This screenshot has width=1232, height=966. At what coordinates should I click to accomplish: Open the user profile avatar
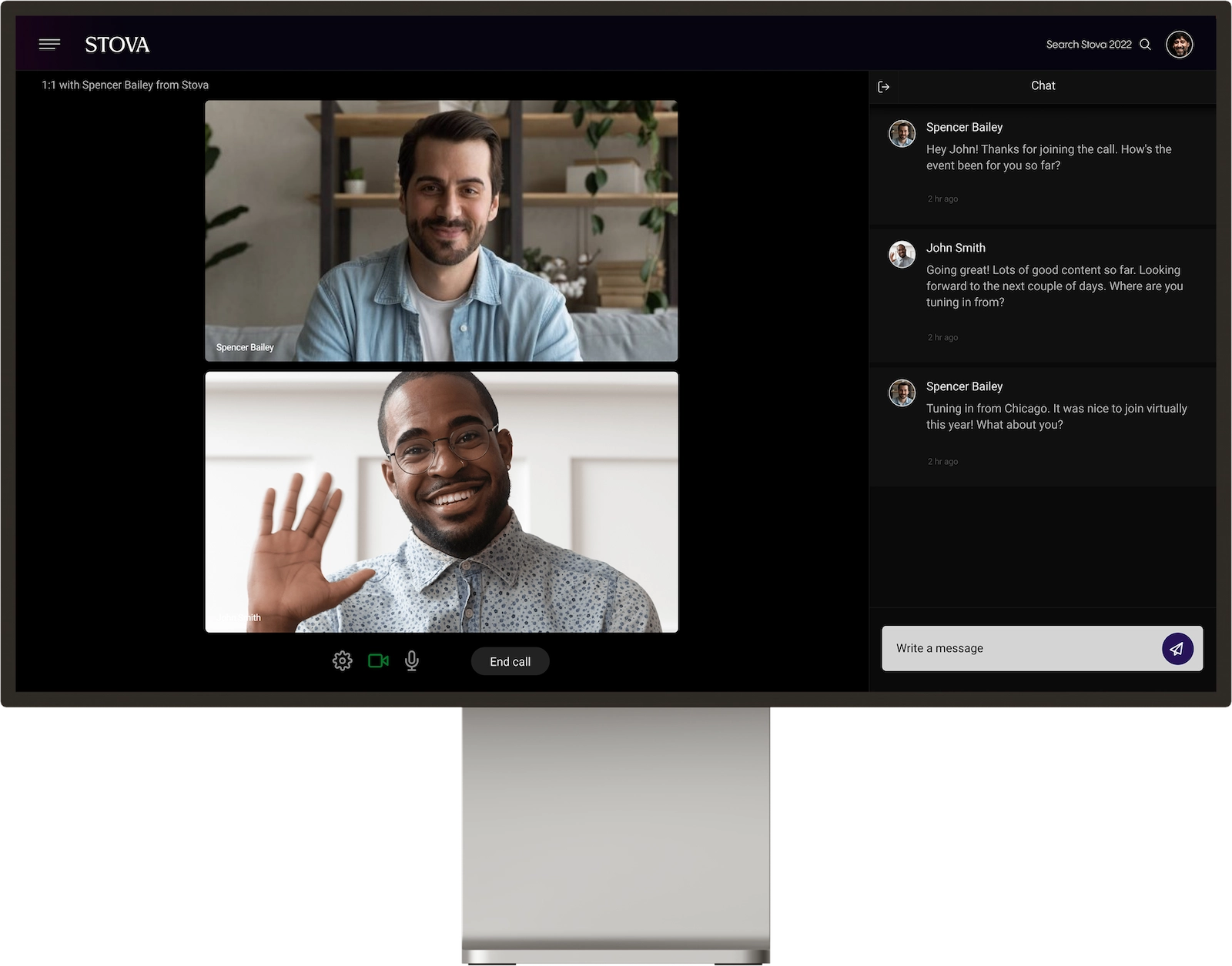pos(1179,45)
